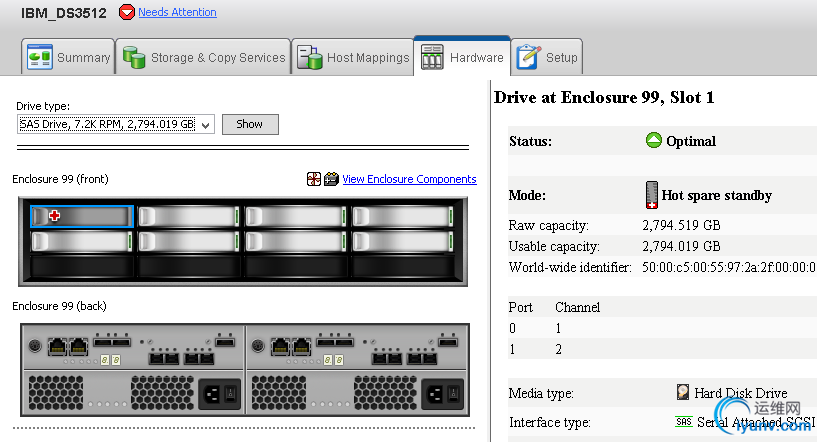
Task: Click the Raw capacity value 2,794.519 GB
Action: [681, 225]
